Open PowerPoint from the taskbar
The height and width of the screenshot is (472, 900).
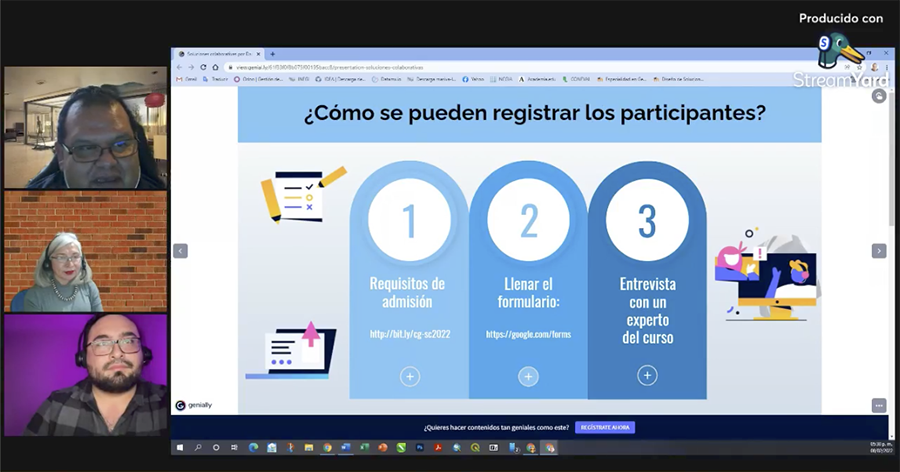click(x=382, y=447)
